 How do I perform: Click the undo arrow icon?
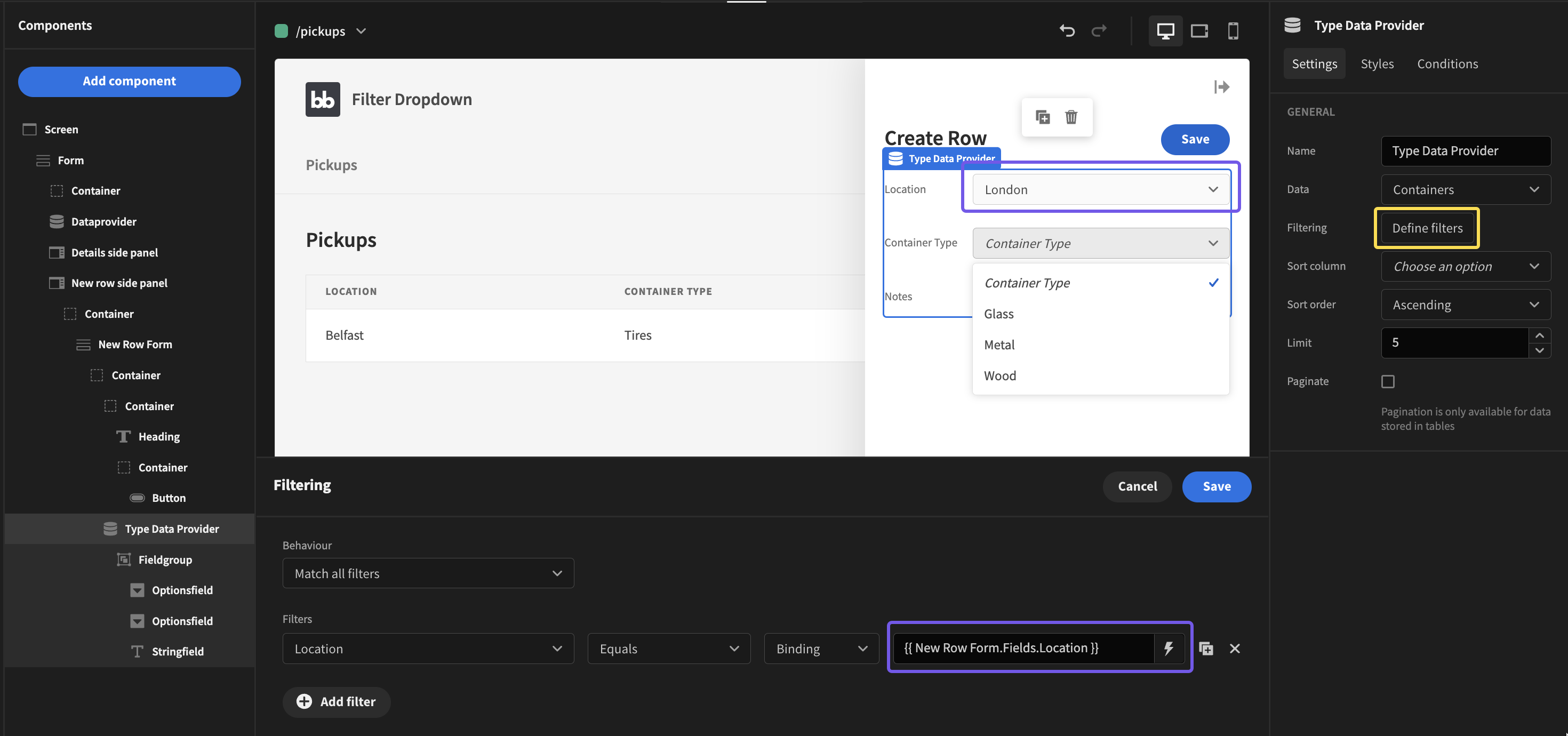point(1067,30)
